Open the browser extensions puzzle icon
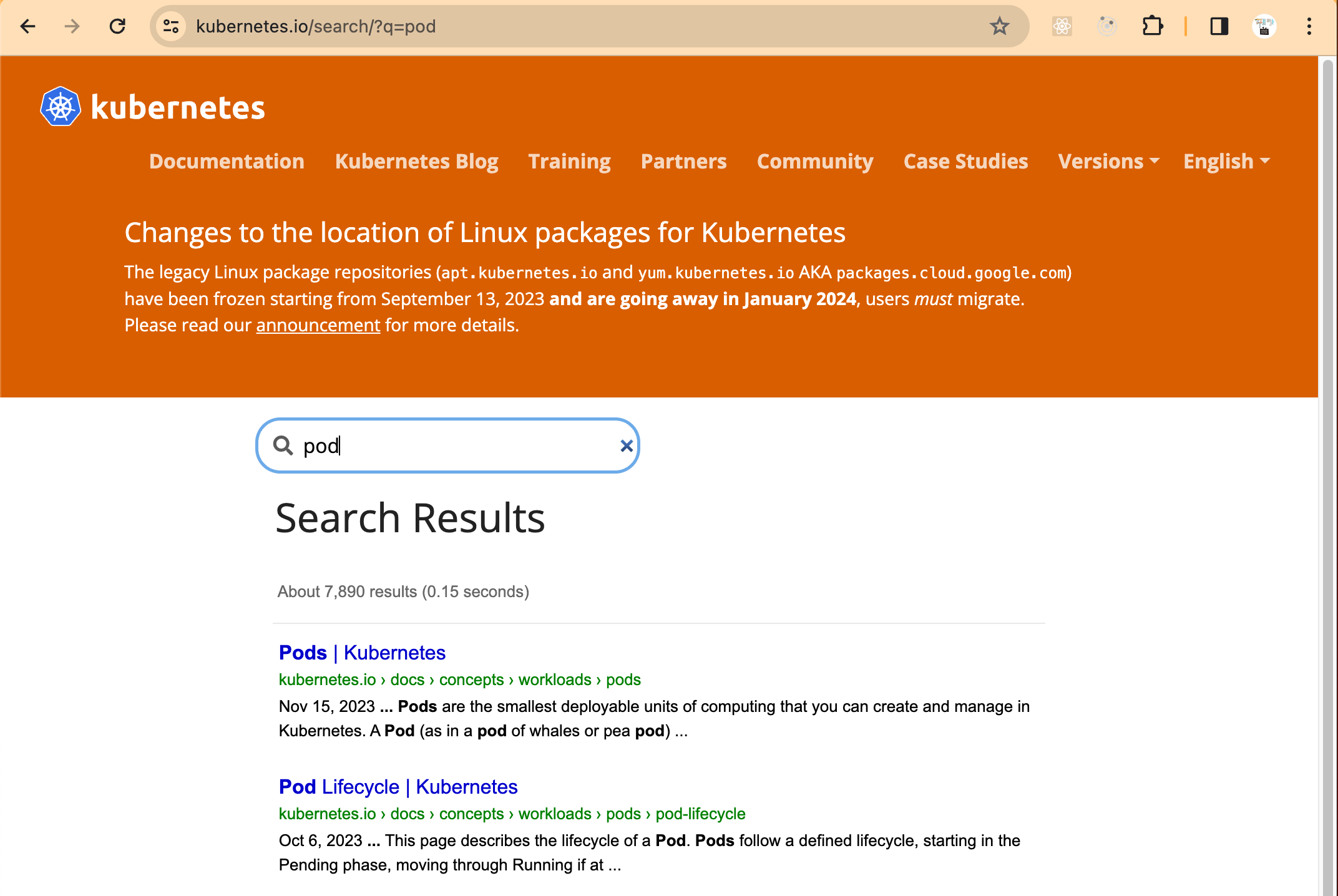 pos(1152,26)
